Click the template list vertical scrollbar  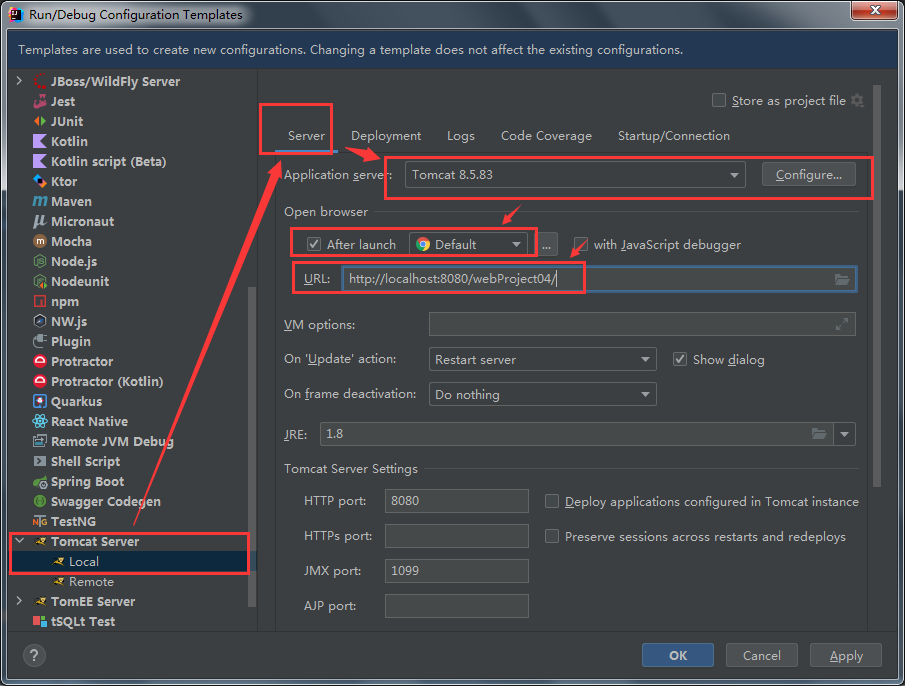point(252,447)
